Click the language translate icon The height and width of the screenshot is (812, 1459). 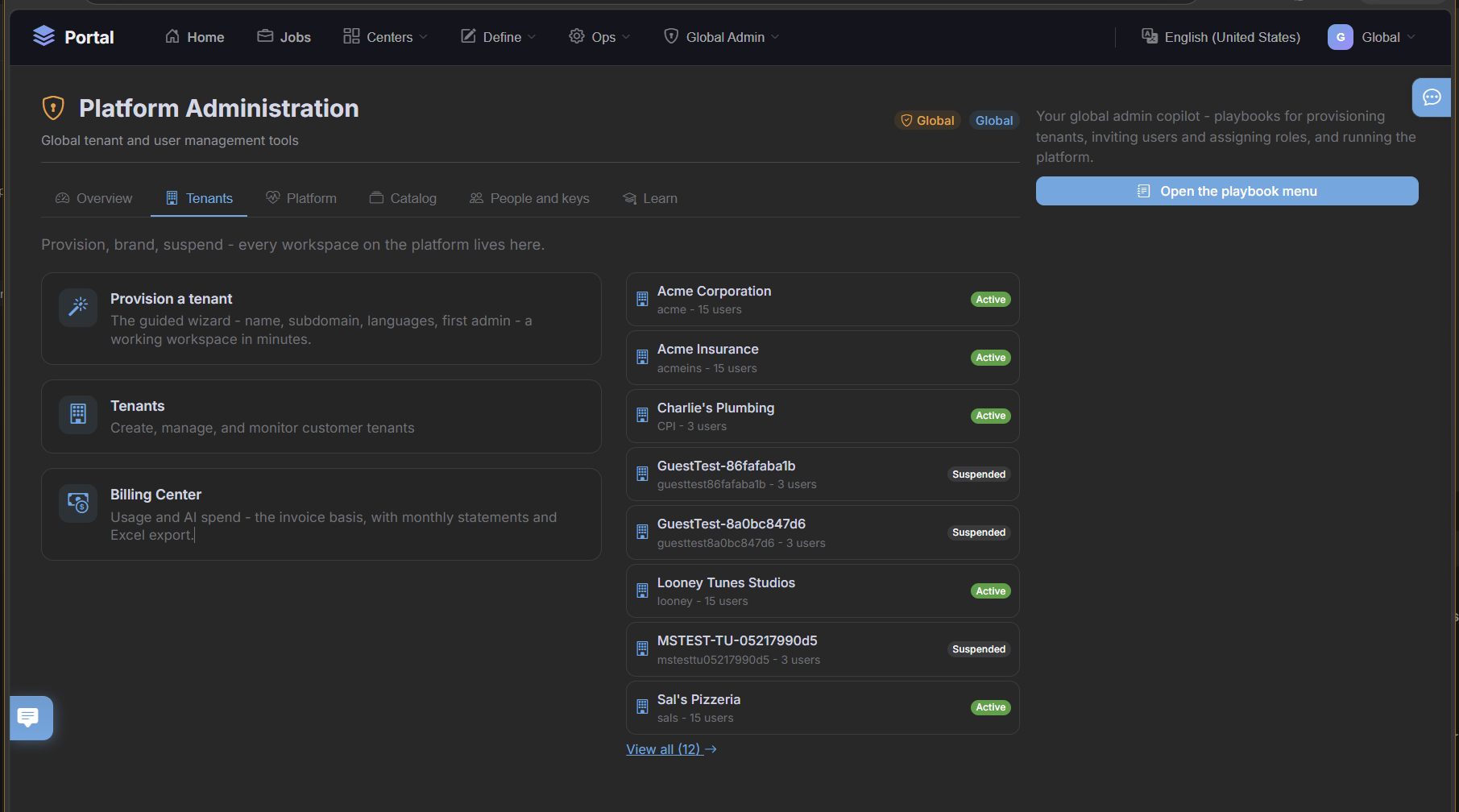click(1150, 36)
